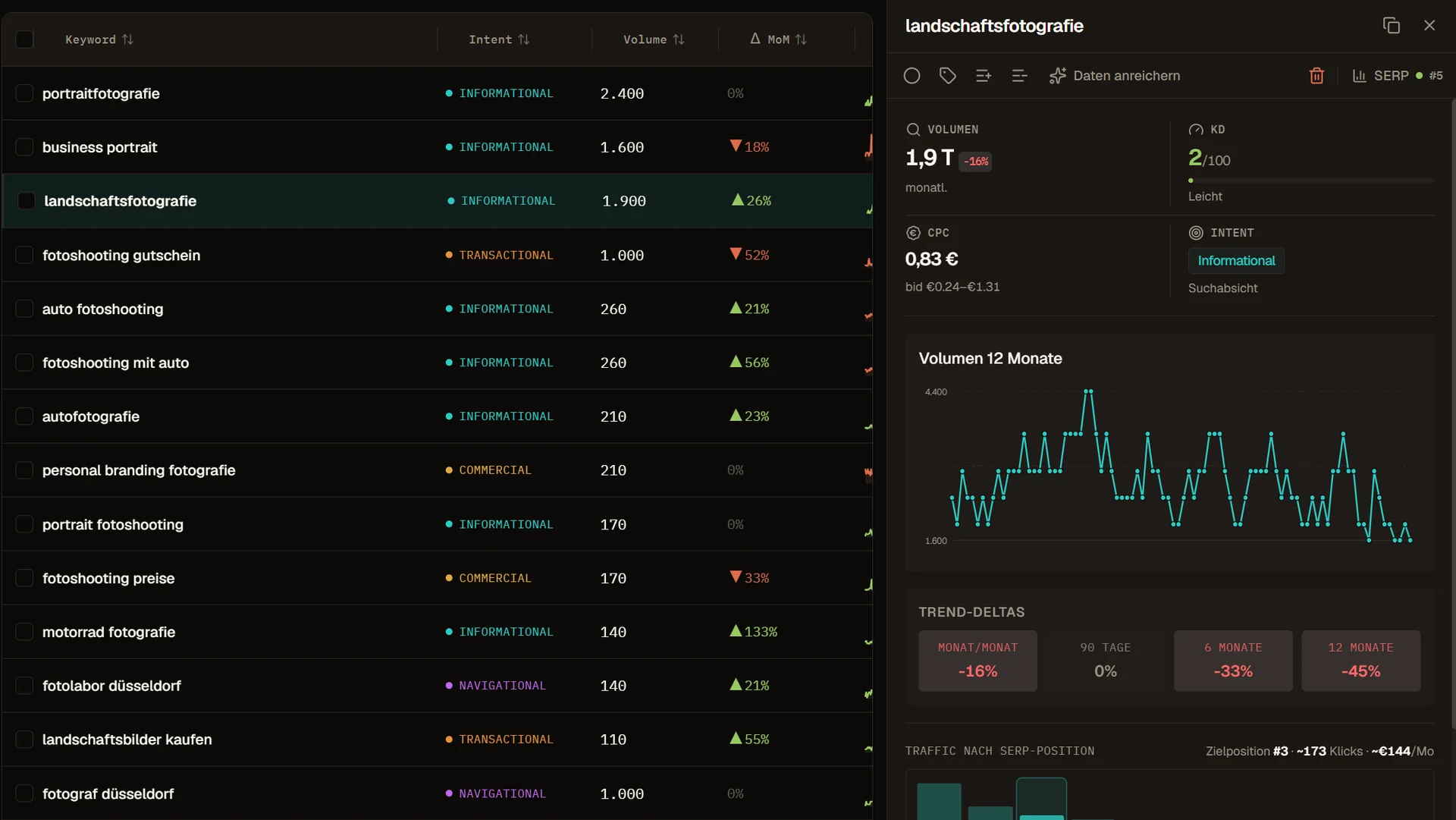The height and width of the screenshot is (820, 1456).
Task: Click the add-to-list icon in detail toolbar
Action: (983, 76)
